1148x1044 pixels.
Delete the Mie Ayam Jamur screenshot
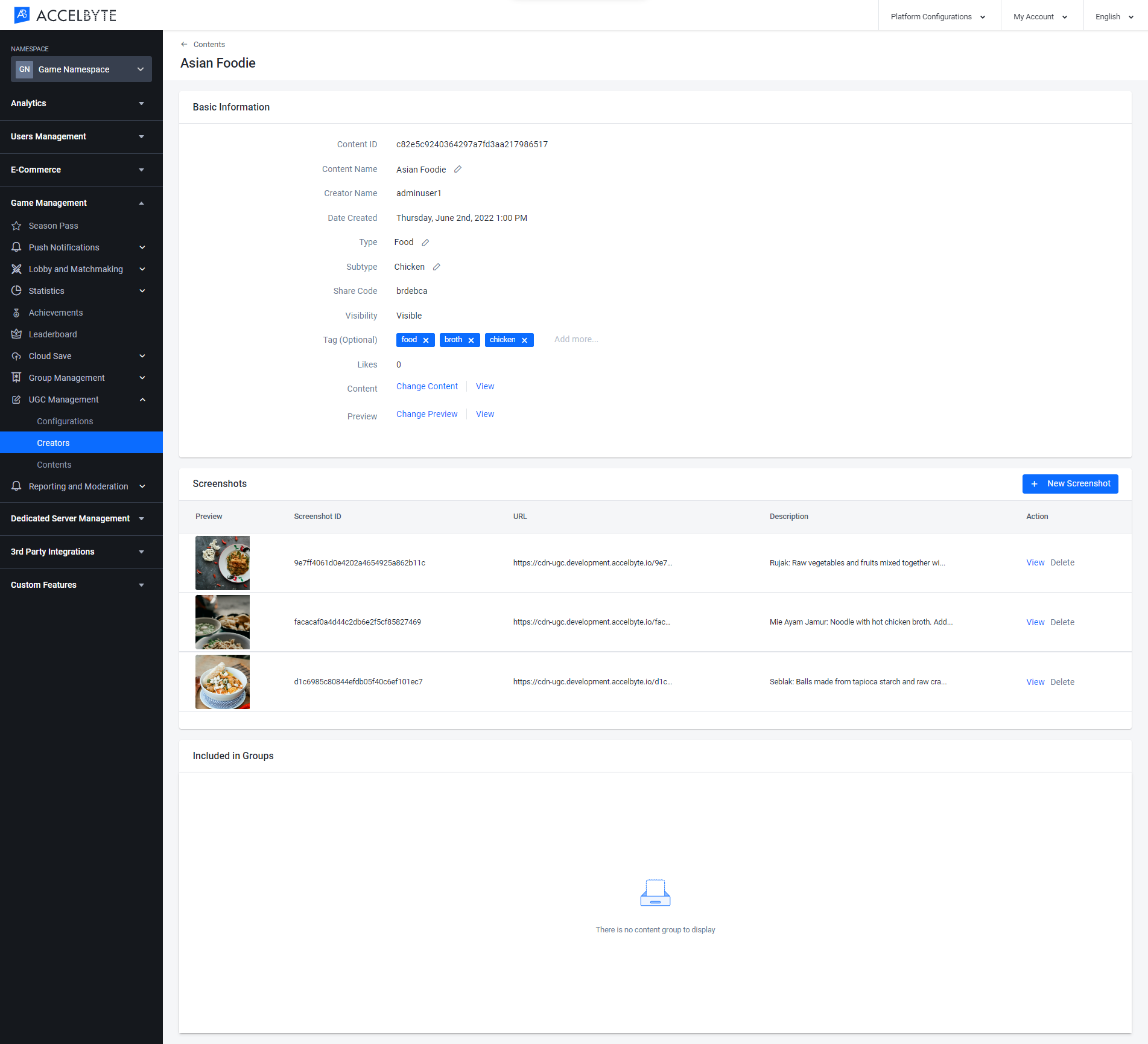[1062, 622]
